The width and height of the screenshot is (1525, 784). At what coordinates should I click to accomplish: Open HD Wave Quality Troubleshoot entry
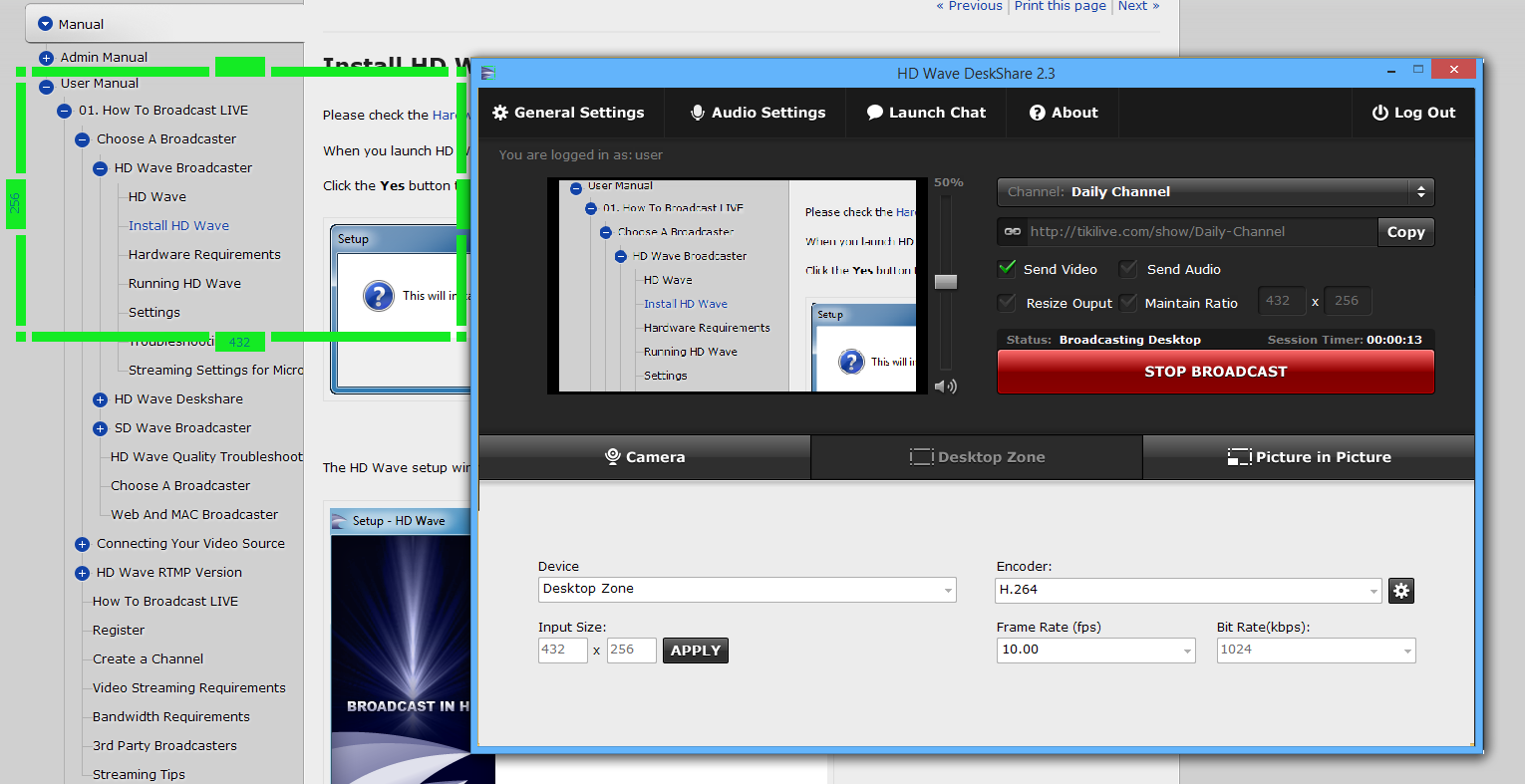206,457
